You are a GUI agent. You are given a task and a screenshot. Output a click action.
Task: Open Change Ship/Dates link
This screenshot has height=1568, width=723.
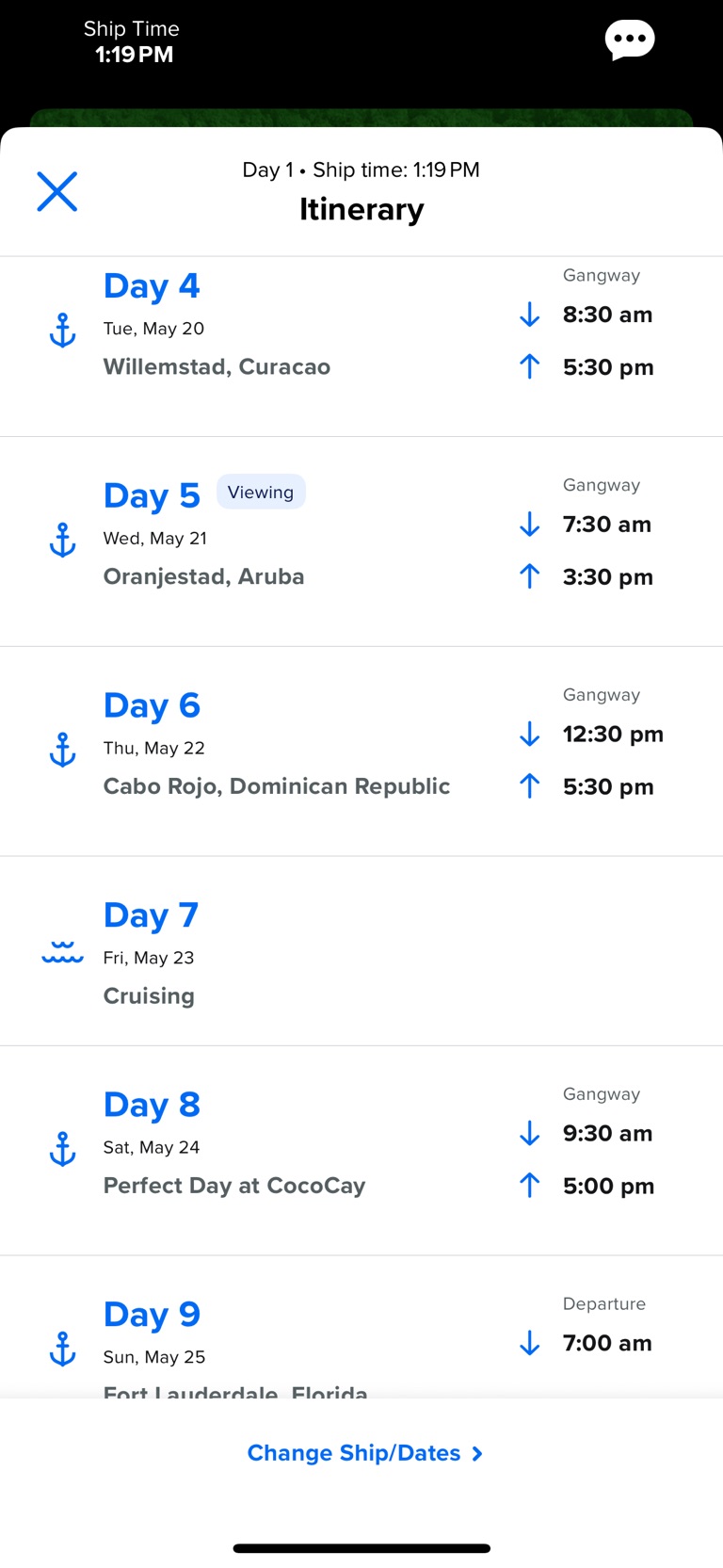tap(354, 1453)
